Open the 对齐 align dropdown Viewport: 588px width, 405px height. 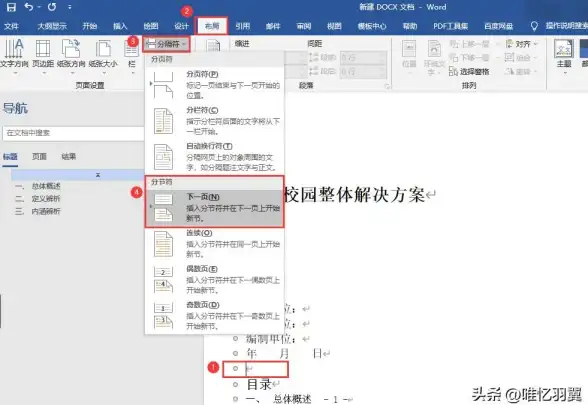tap(522, 44)
